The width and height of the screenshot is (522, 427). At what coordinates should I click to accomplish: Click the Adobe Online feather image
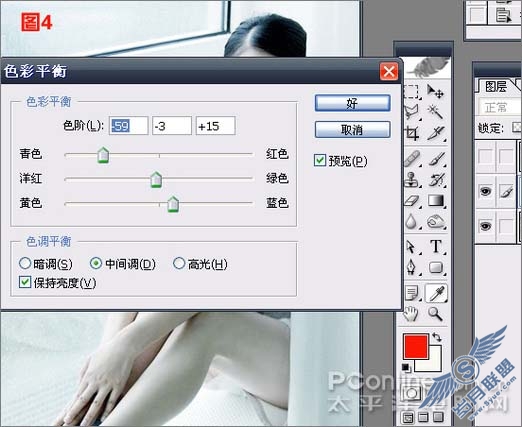point(428,67)
